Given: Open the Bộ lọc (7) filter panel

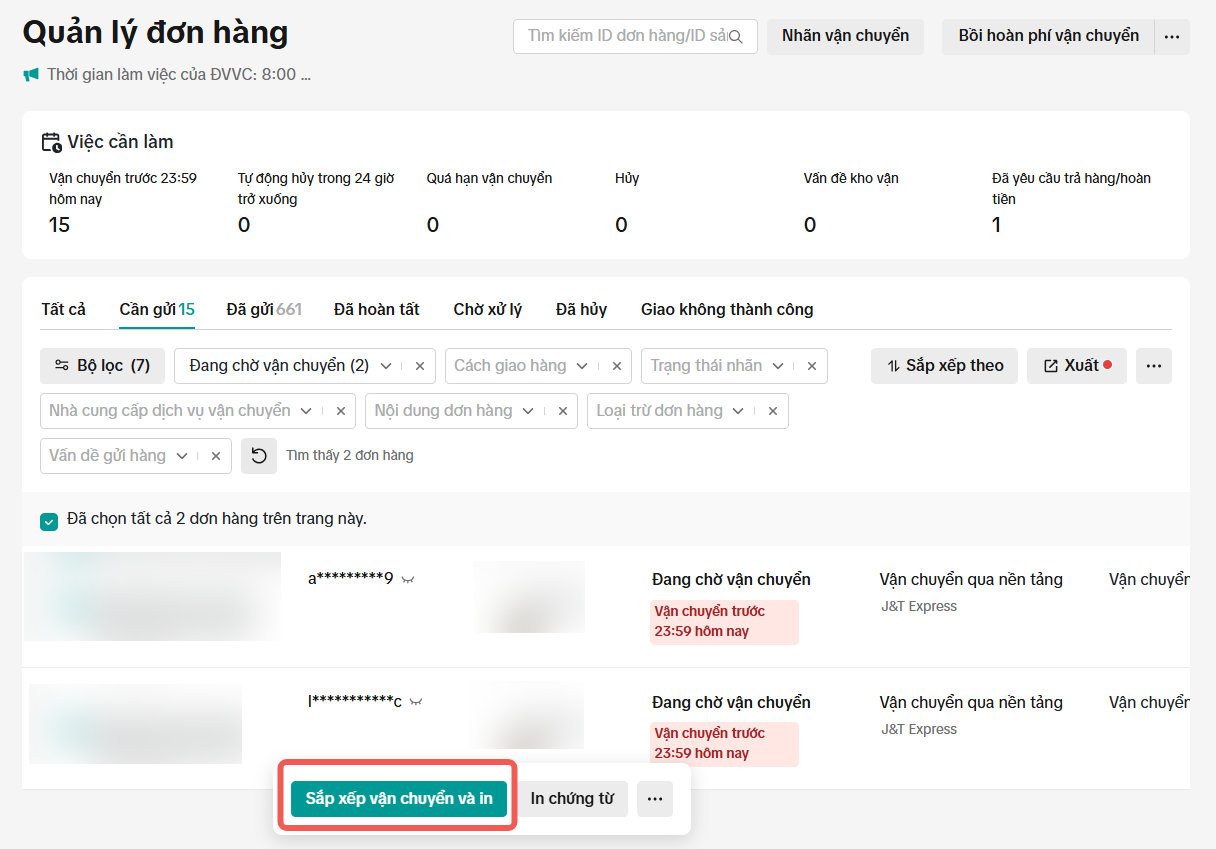Looking at the screenshot, I should [102, 366].
